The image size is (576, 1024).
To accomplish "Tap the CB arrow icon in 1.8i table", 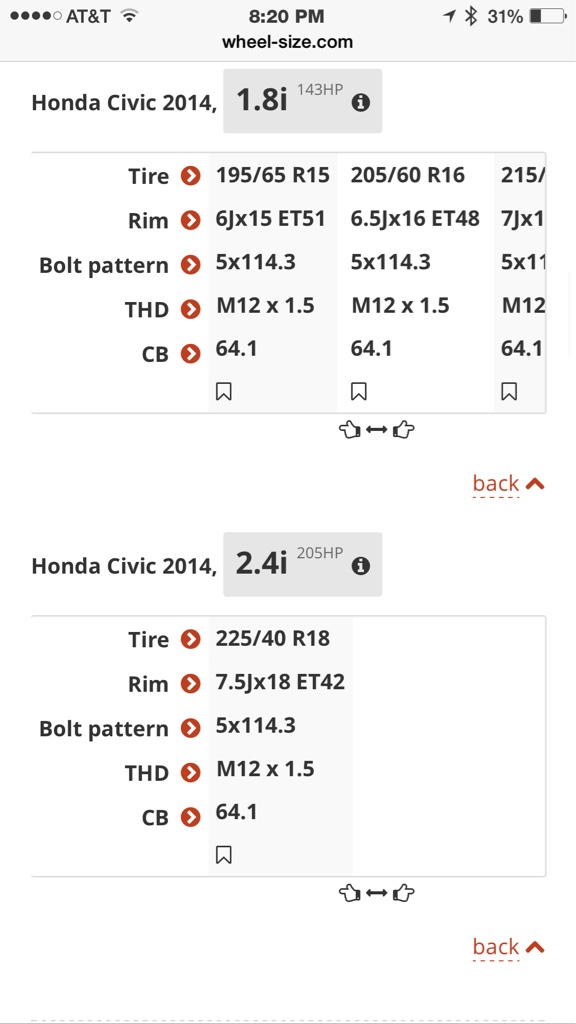I will (x=190, y=354).
